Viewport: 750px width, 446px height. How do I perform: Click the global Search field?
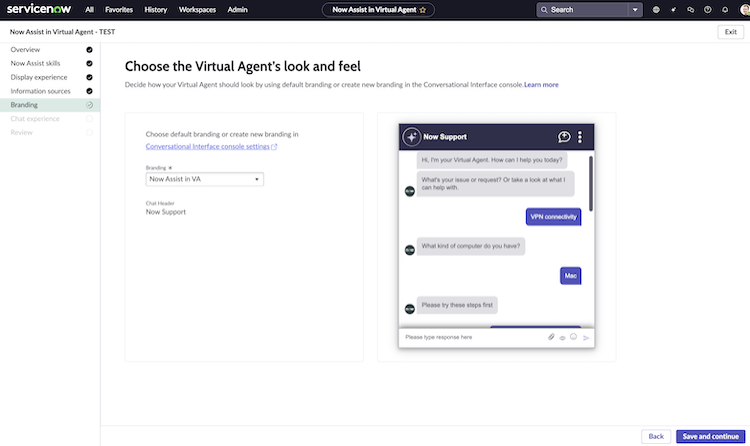coord(583,10)
